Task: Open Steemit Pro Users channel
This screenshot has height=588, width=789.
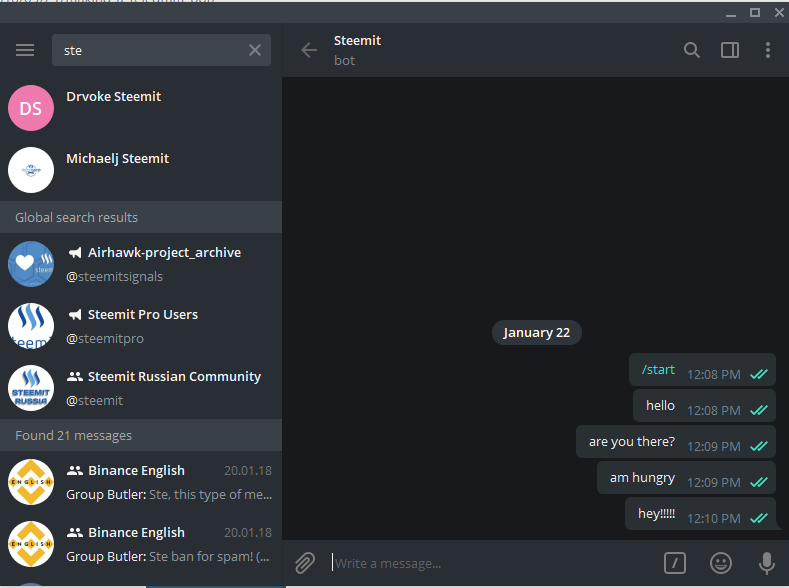Action: pyautogui.click(x=141, y=326)
